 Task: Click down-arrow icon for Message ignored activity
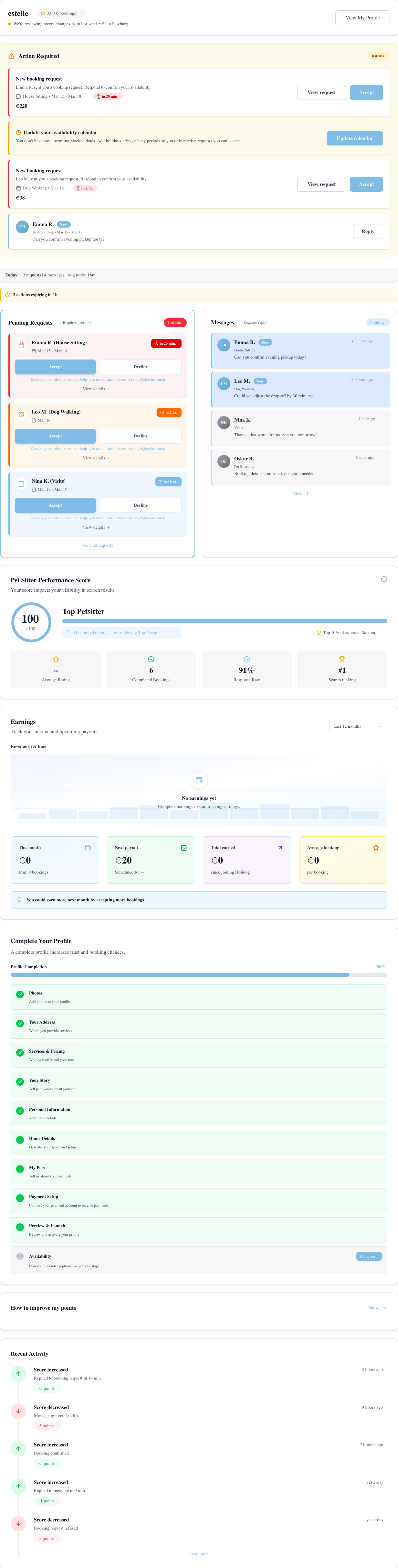(x=18, y=1411)
